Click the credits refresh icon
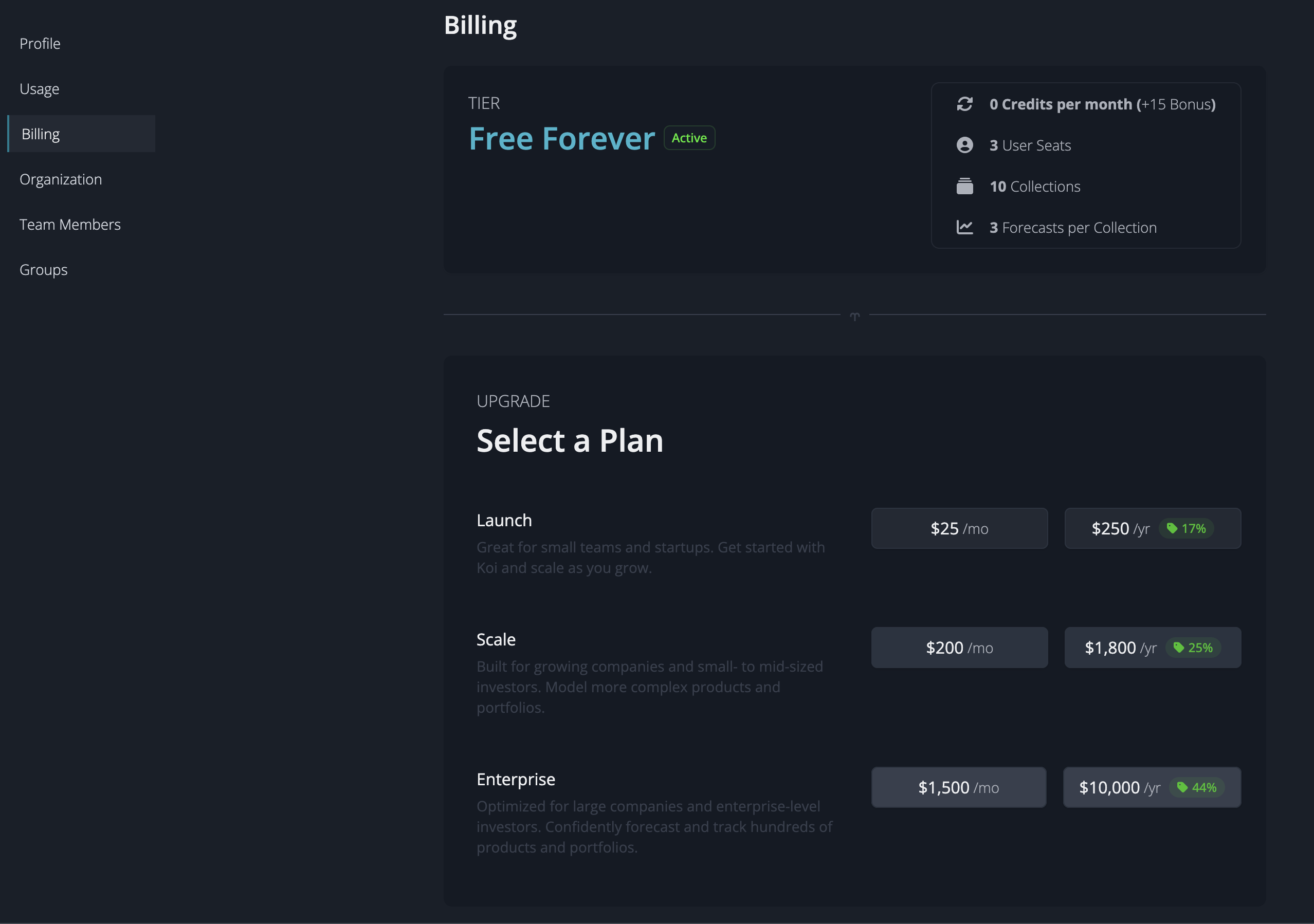The height and width of the screenshot is (924, 1314). point(964,104)
